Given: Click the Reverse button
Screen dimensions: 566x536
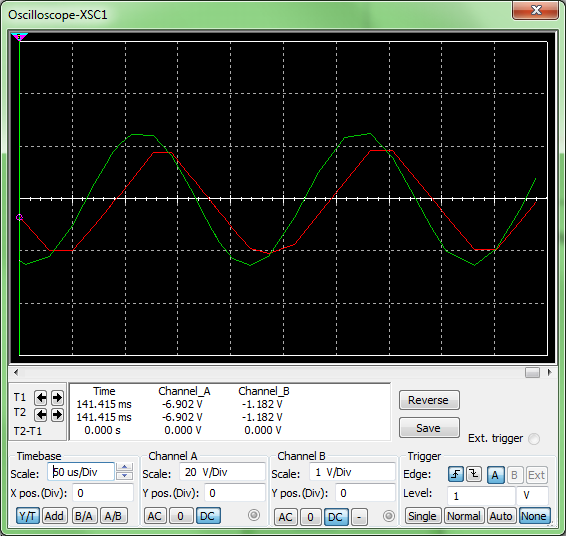Looking at the screenshot, I should click(429, 400).
